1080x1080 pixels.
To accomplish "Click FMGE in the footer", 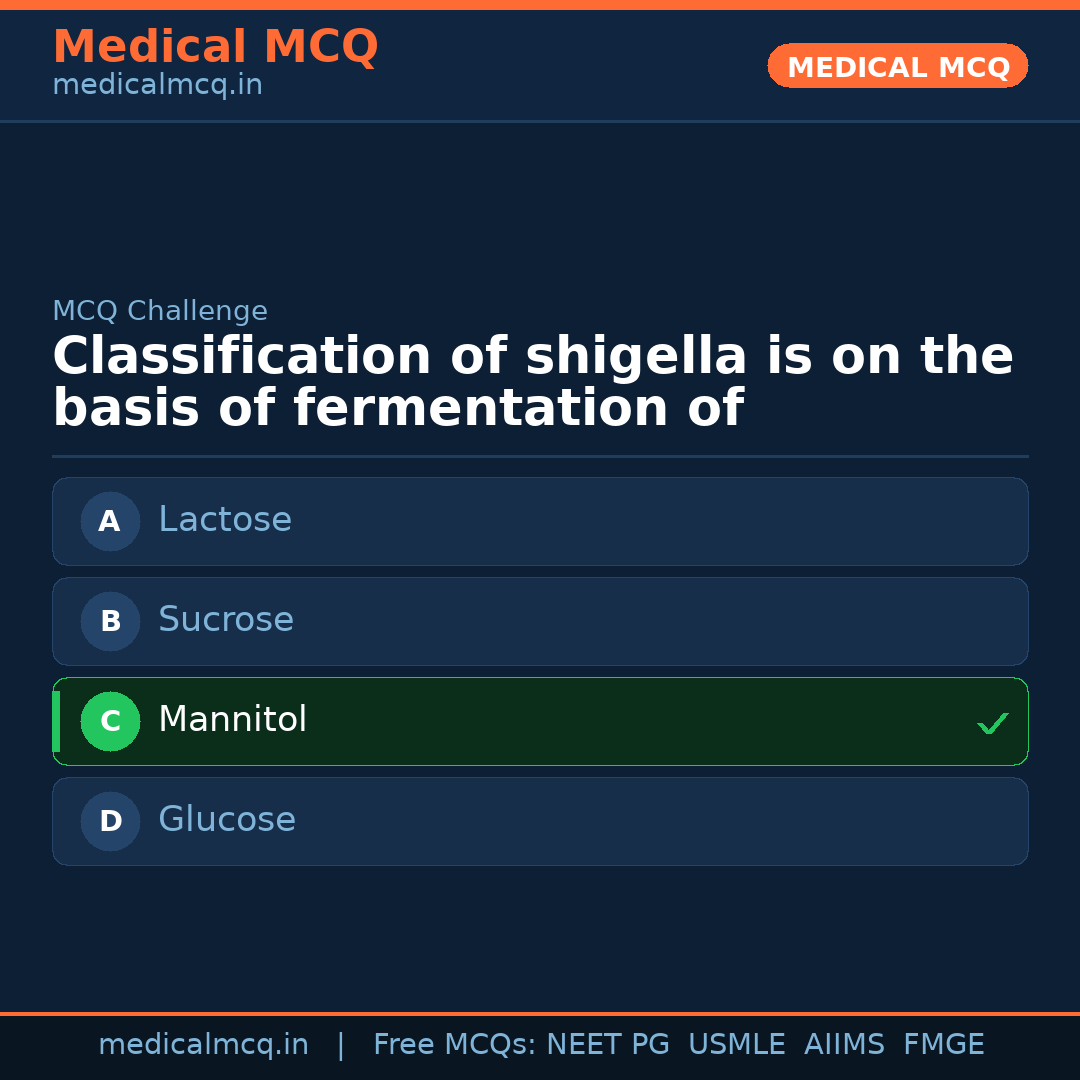I will pyautogui.click(x=943, y=1045).
